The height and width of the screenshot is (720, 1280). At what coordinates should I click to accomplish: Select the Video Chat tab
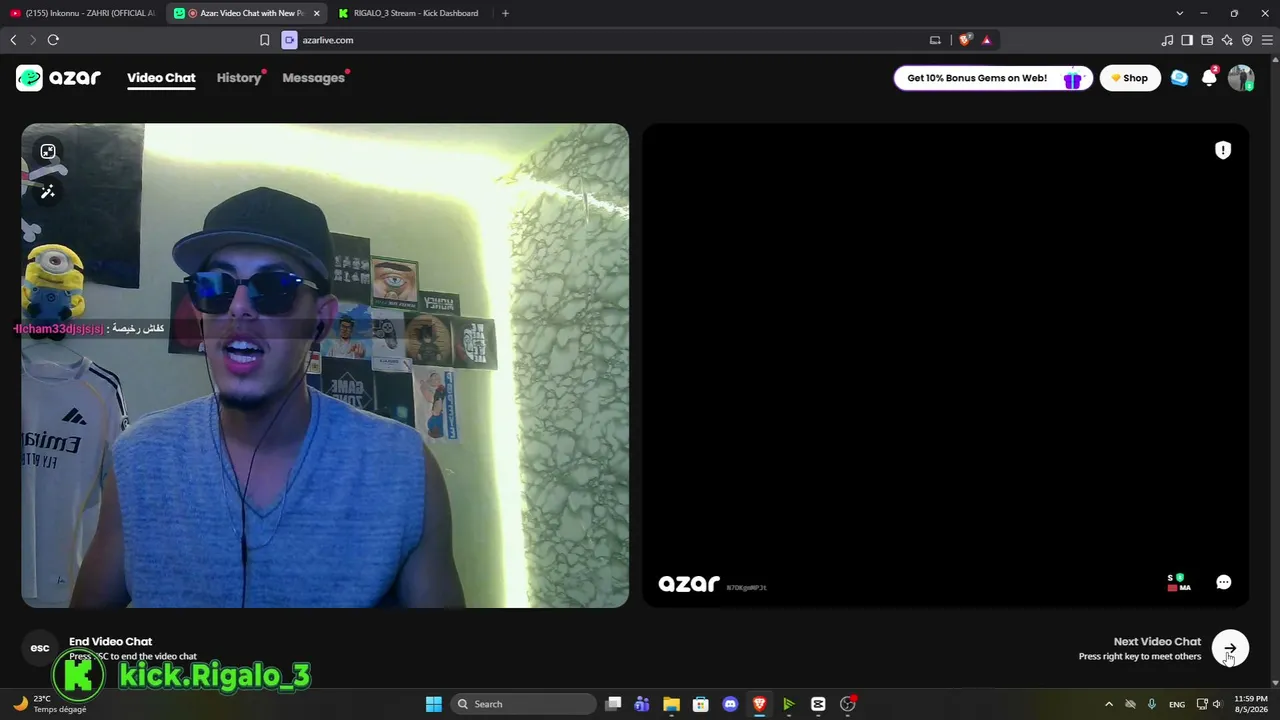click(x=161, y=78)
